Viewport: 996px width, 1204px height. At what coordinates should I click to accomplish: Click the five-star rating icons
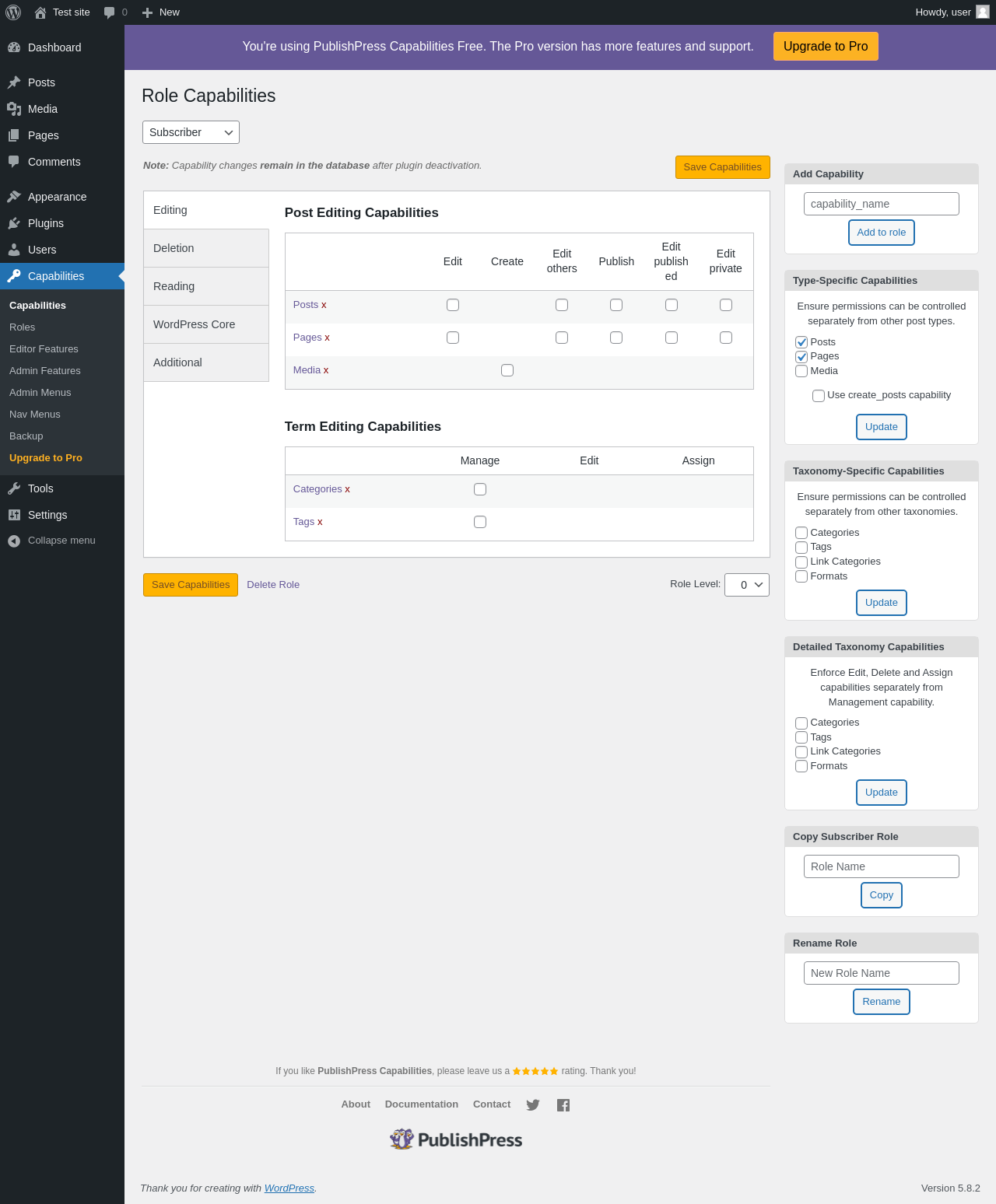click(x=535, y=1071)
